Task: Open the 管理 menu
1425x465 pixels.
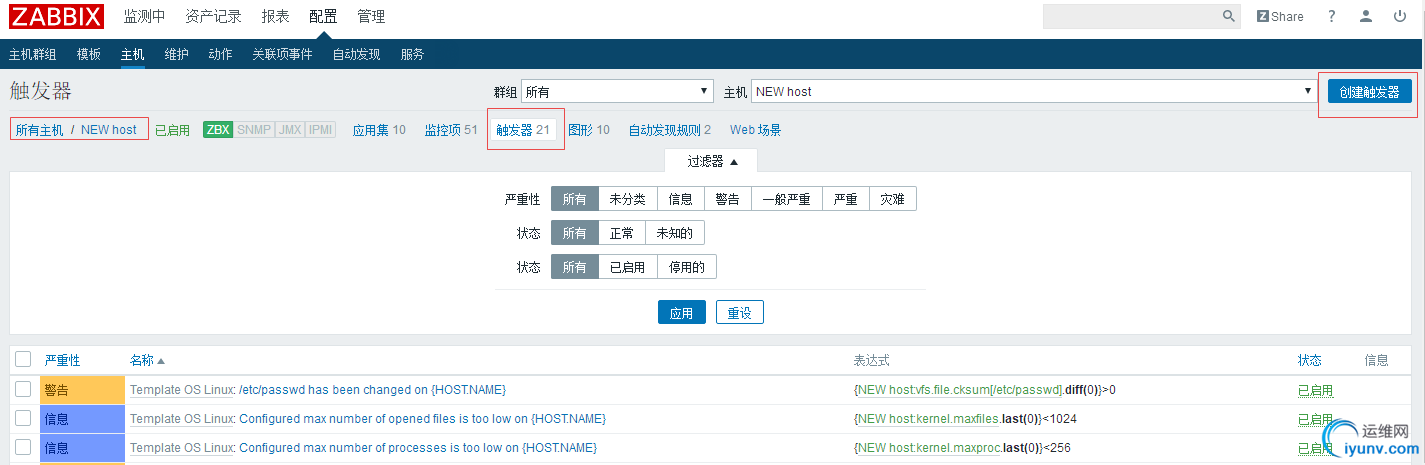Action: [371, 16]
